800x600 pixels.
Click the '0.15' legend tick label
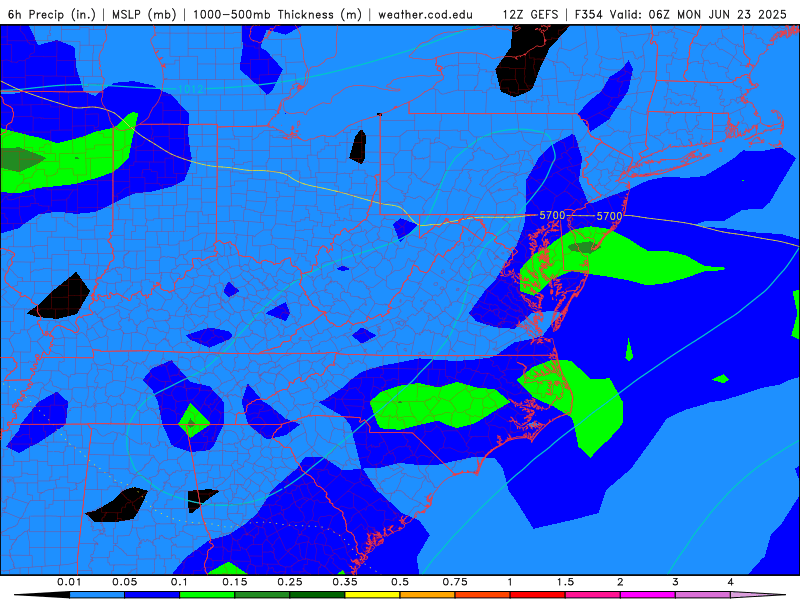(x=235, y=582)
